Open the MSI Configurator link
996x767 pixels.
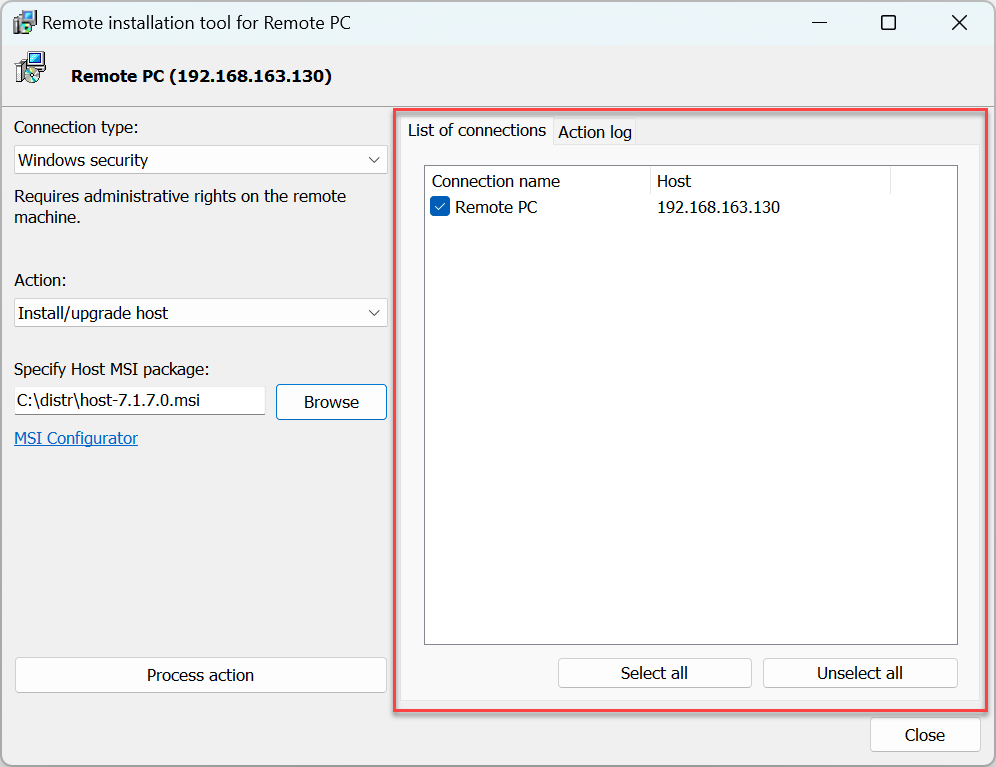(x=76, y=438)
